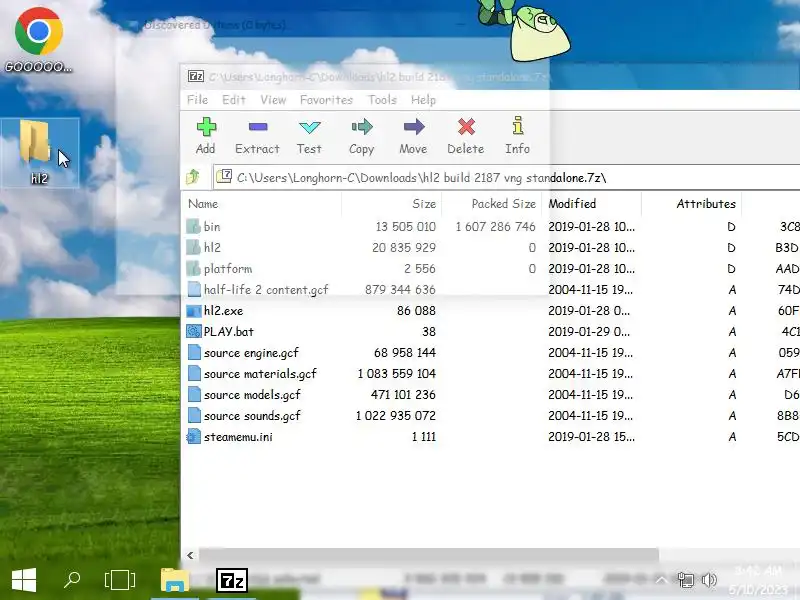Open taskbar search
This screenshot has width=800, height=600.
pos(72,579)
